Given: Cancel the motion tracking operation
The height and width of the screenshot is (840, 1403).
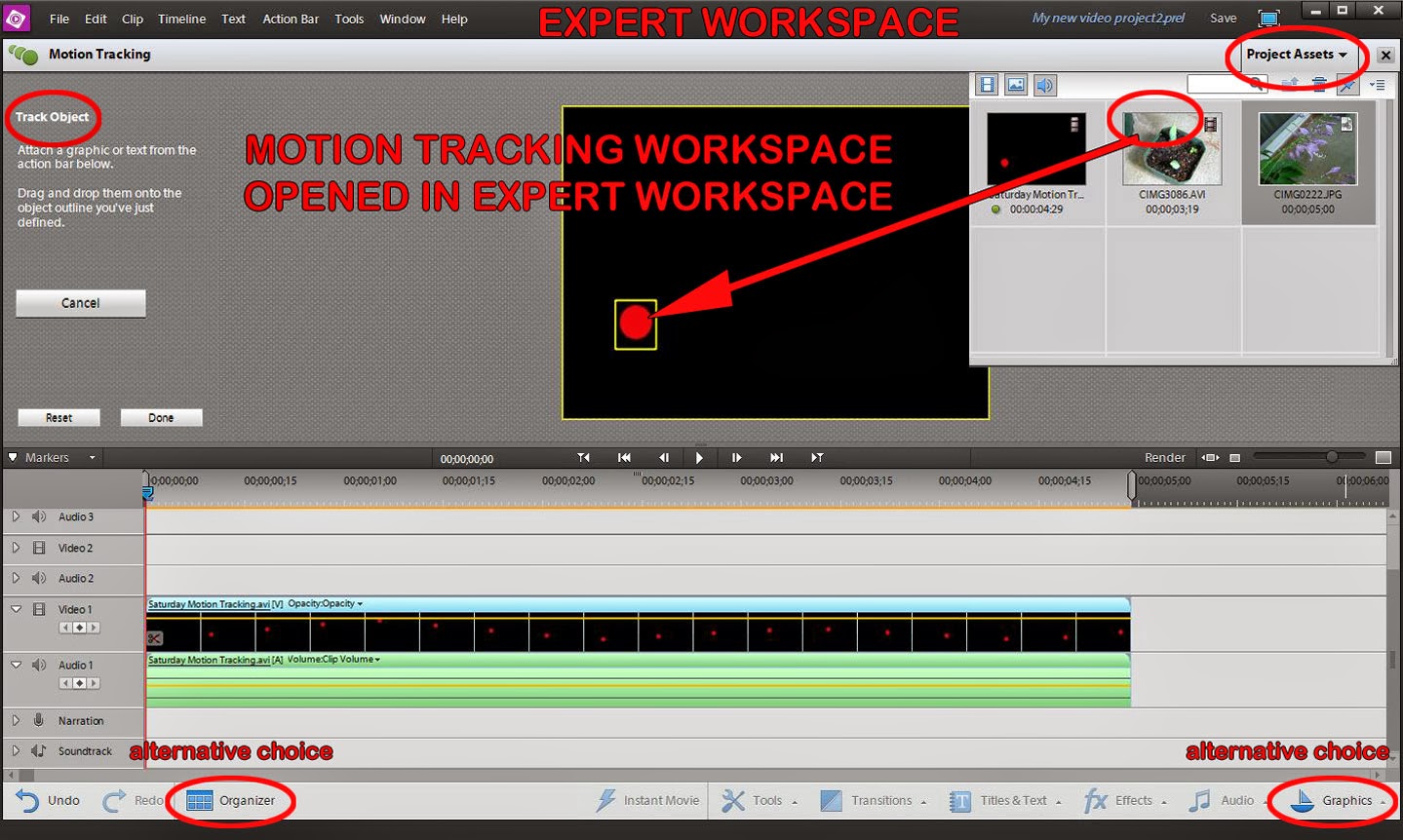Looking at the screenshot, I should pyautogui.click(x=80, y=303).
